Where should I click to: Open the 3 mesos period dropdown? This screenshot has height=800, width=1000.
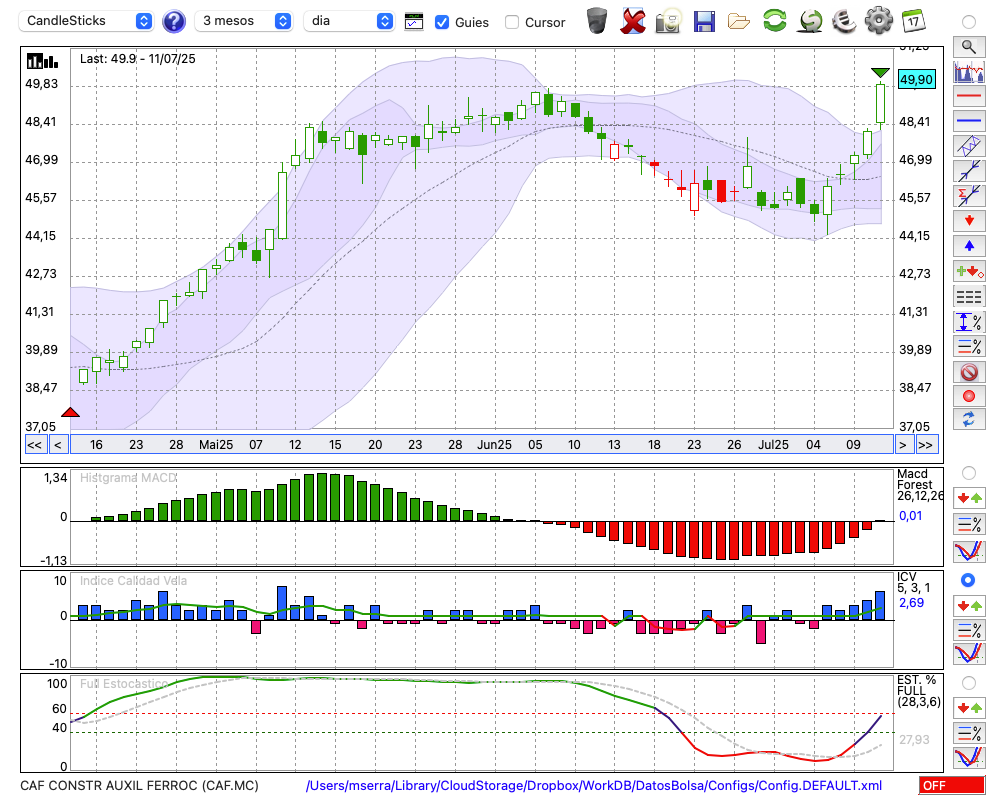coord(243,21)
